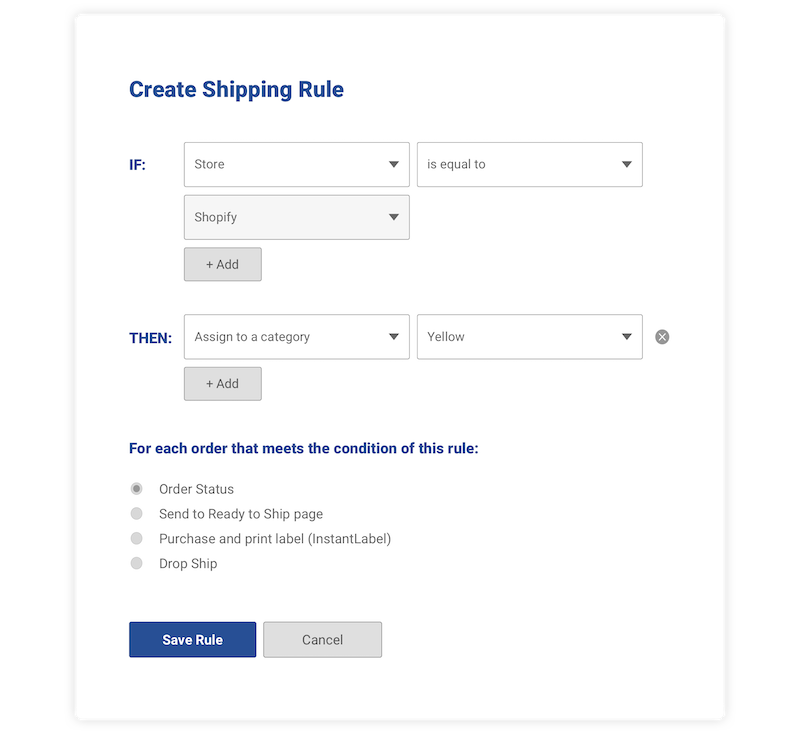This screenshot has height=734, width=800.
Task: Add another IF condition
Action: (x=223, y=265)
